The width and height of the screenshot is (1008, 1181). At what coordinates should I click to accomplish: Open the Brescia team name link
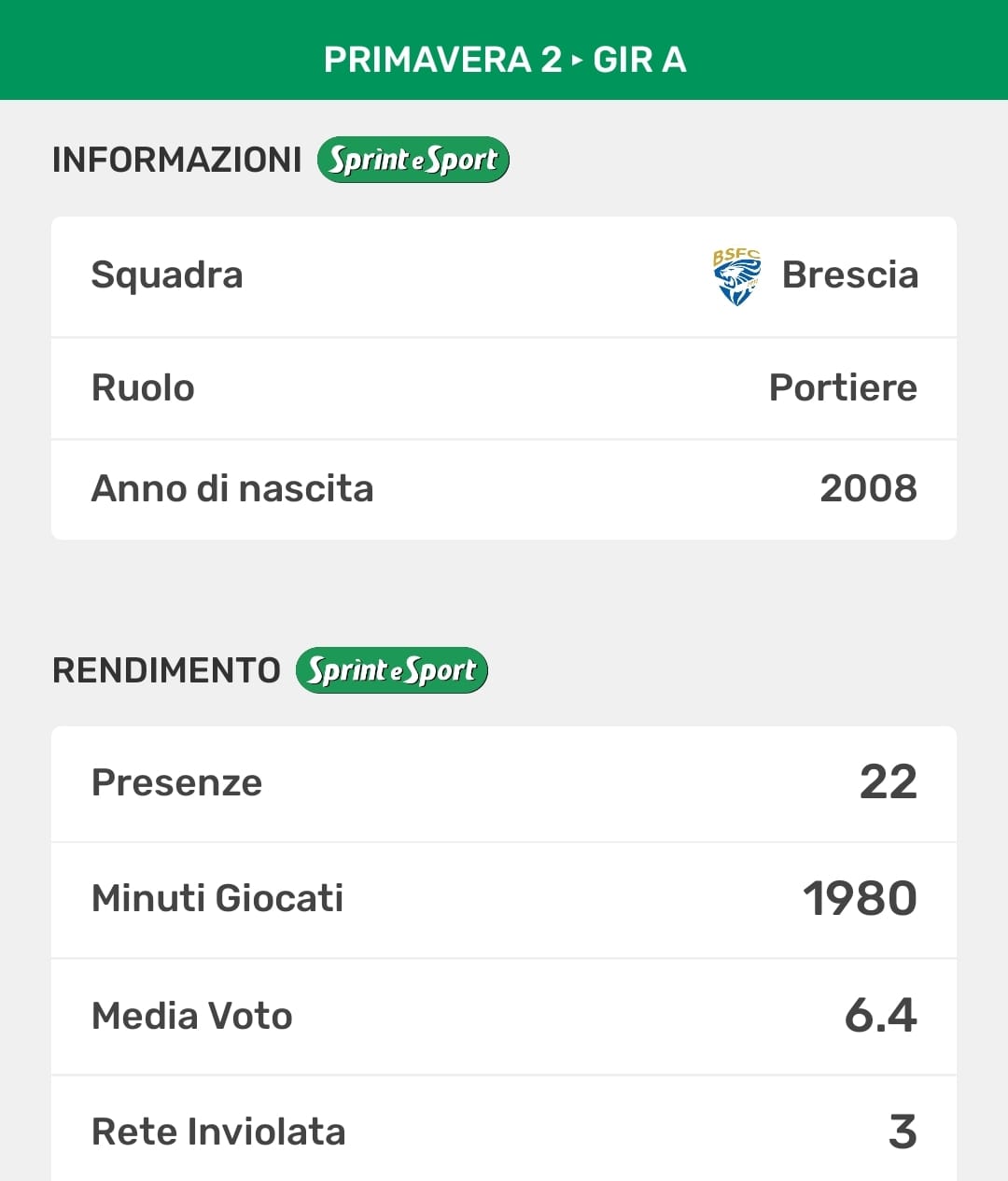[x=849, y=275]
